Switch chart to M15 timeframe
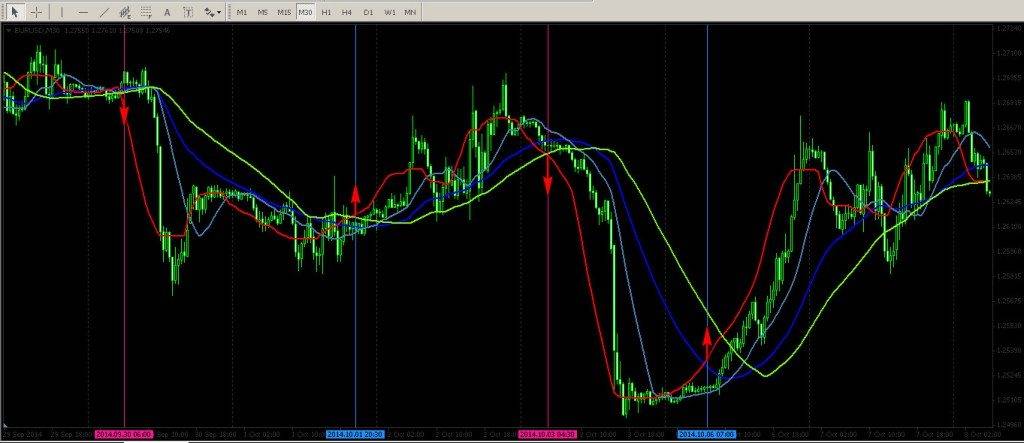 pyautogui.click(x=284, y=12)
